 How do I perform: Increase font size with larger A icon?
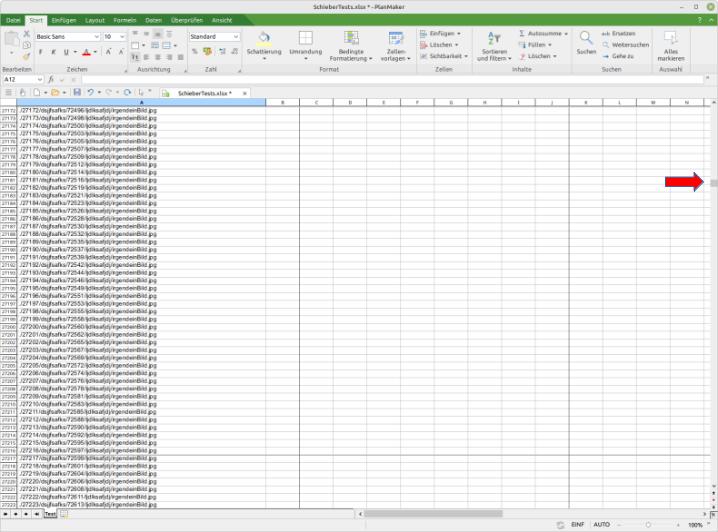point(109,52)
